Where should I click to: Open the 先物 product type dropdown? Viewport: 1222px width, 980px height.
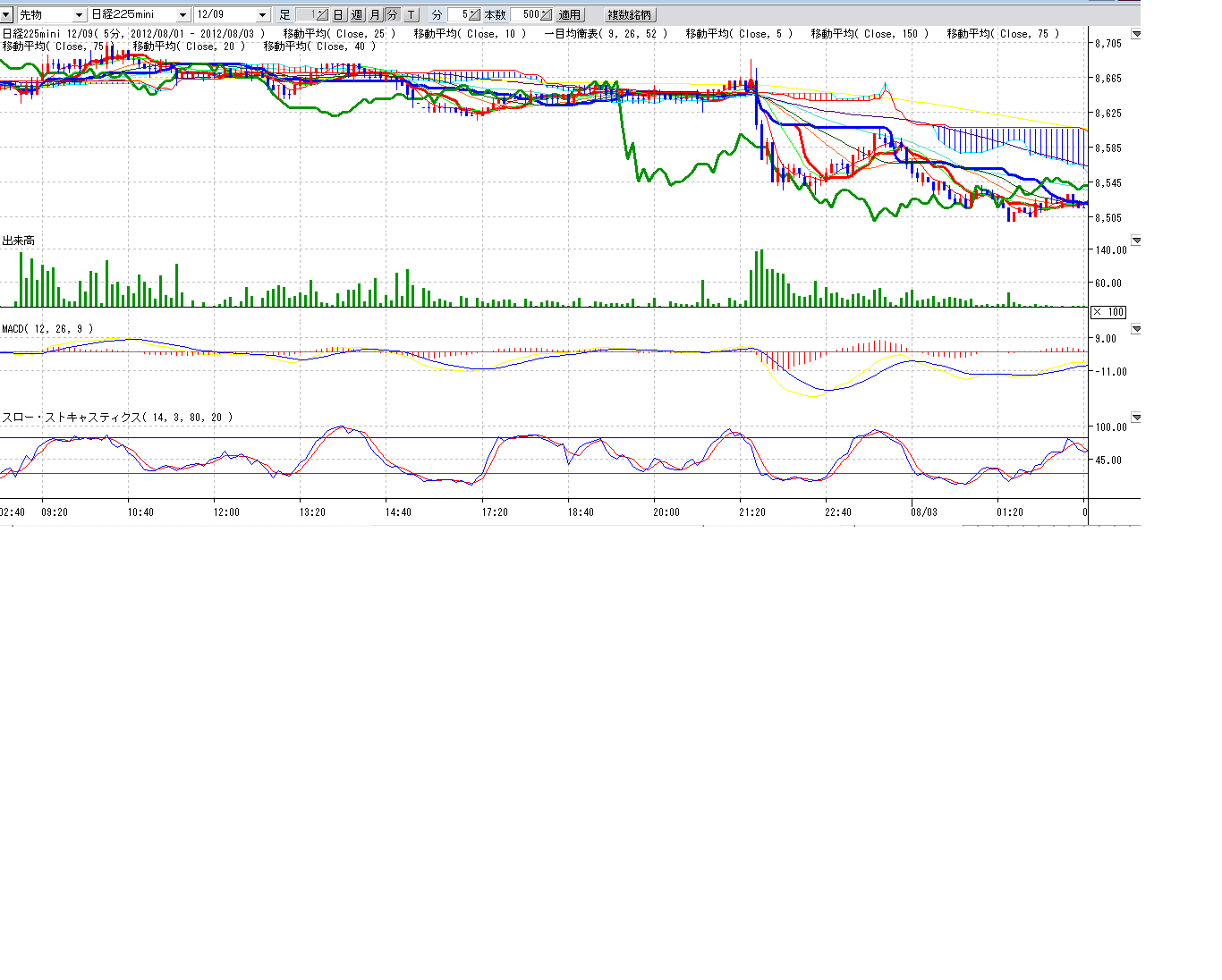point(79,15)
